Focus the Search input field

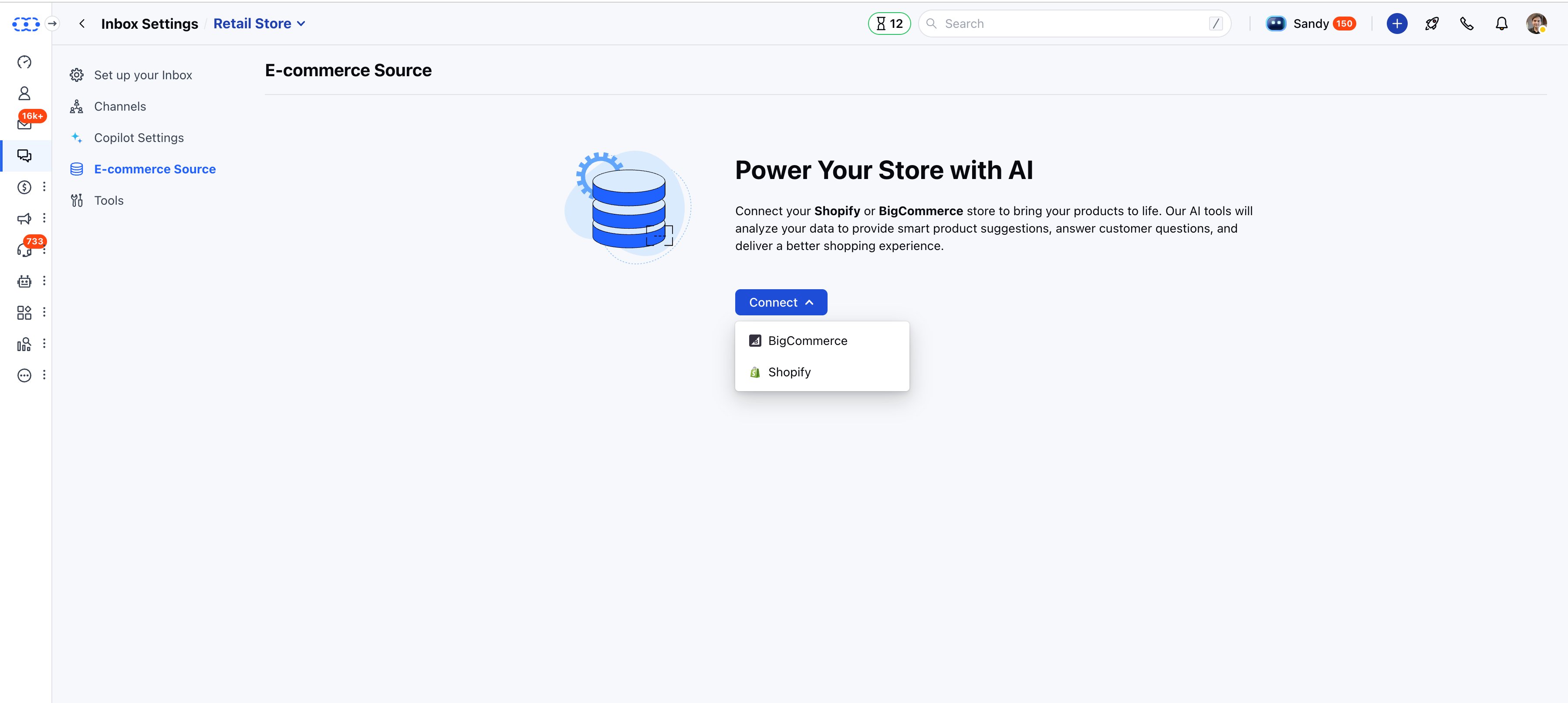click(1075, 24)
